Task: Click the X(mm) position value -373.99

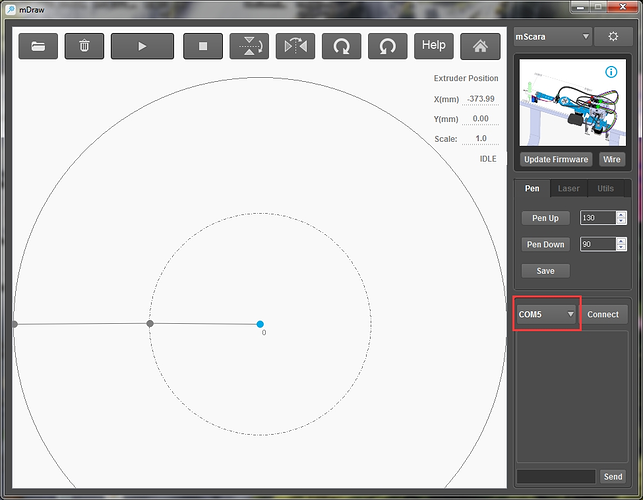Action: click(481, 99)
